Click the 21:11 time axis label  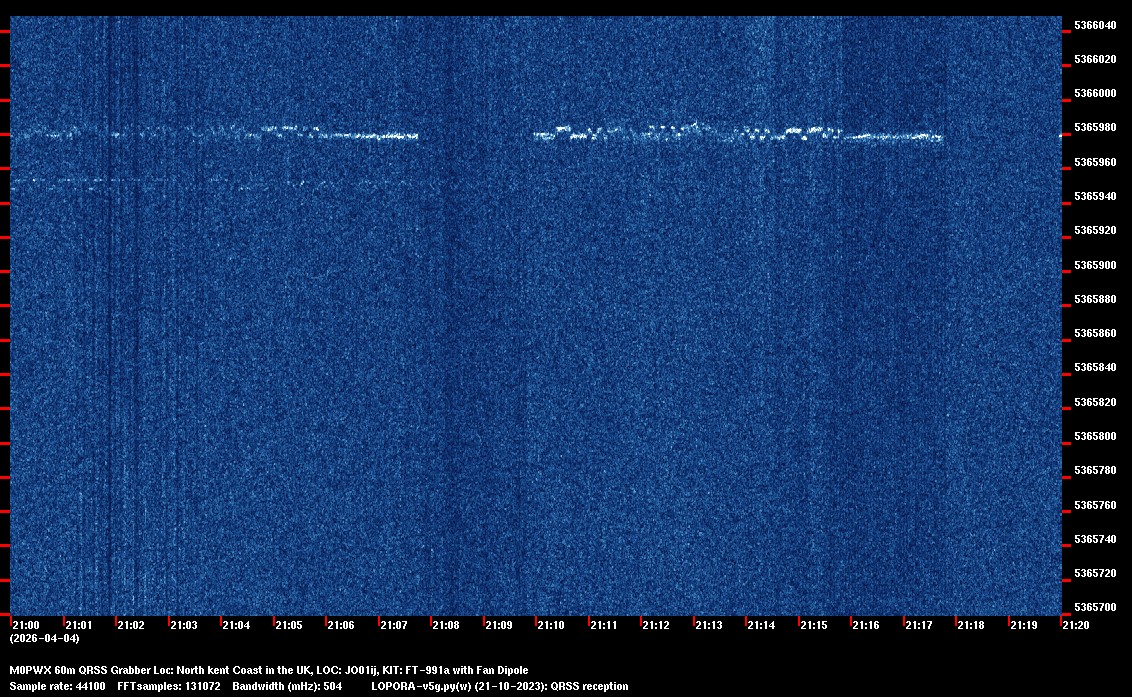point(604,625)
